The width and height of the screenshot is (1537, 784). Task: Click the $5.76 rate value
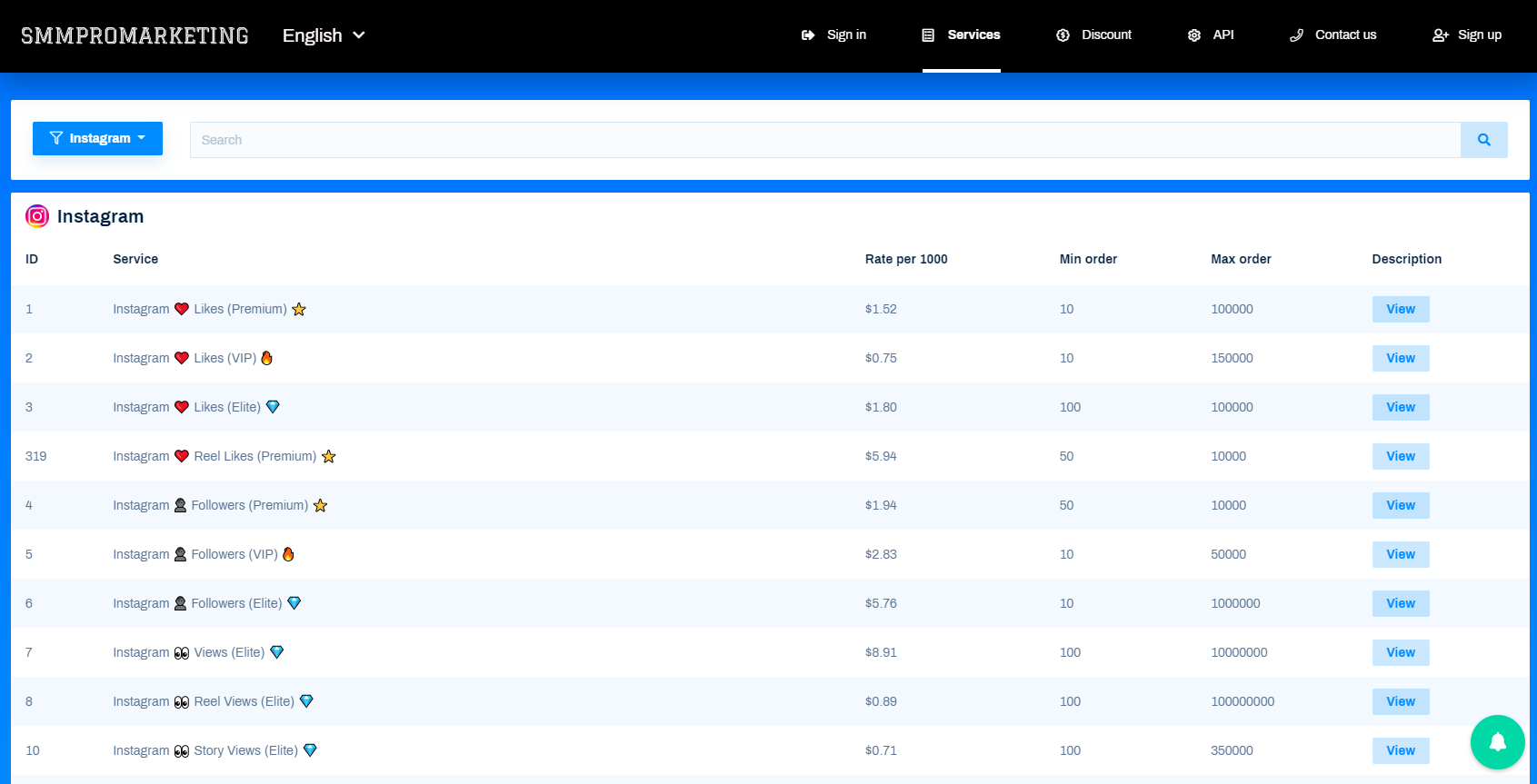pyautogui.click(x=881, y=603)
